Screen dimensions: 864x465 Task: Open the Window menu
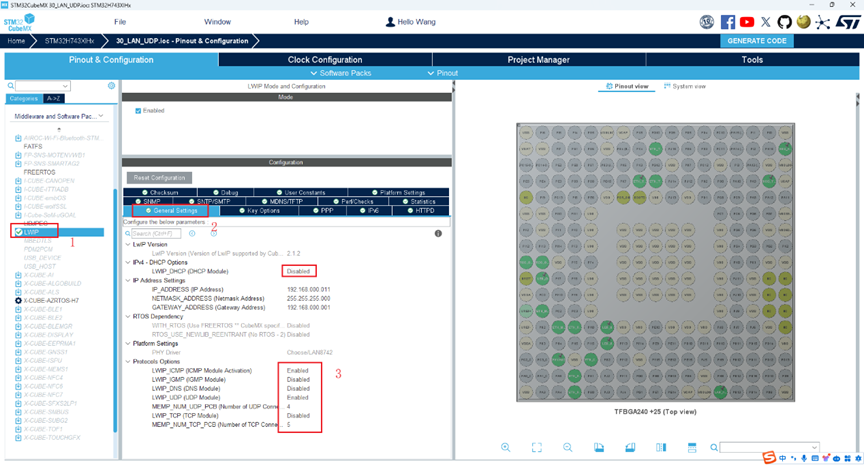click(x=218, y=22)
